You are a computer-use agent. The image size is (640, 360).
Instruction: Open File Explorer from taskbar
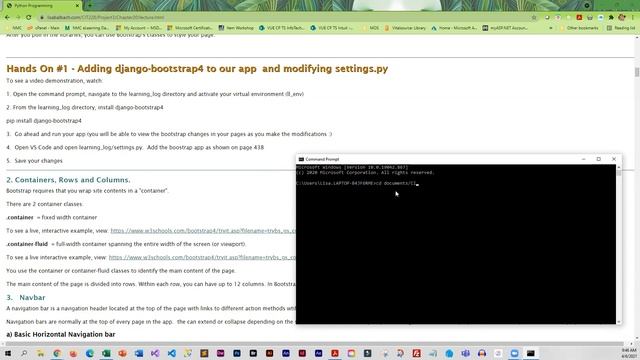click(40, 353)
